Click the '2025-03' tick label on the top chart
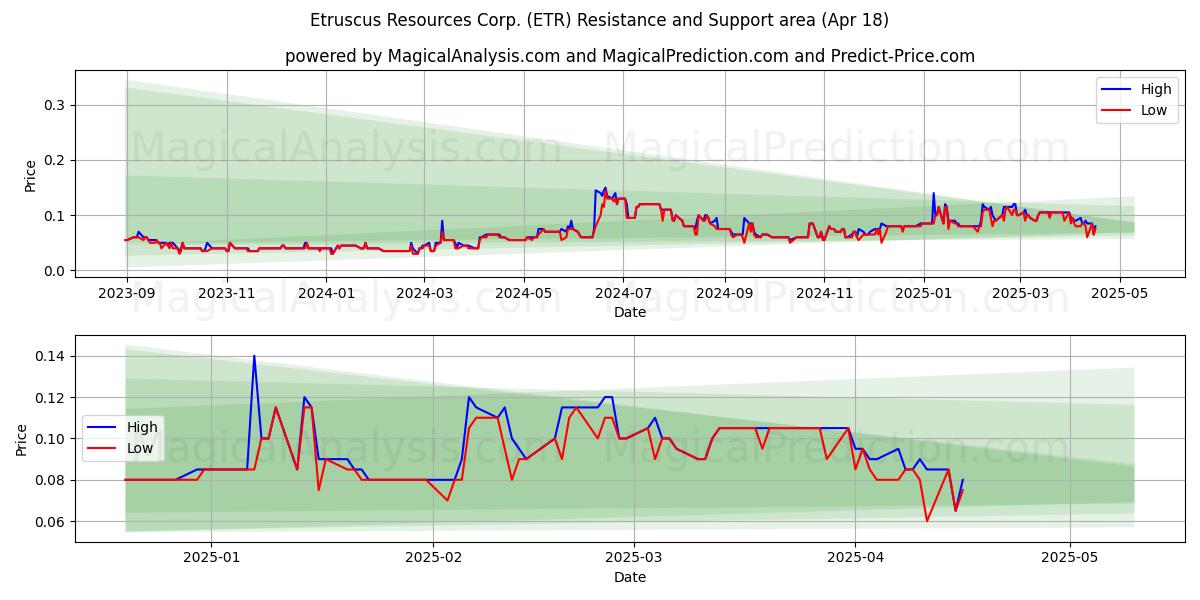 pos(1021,293)
